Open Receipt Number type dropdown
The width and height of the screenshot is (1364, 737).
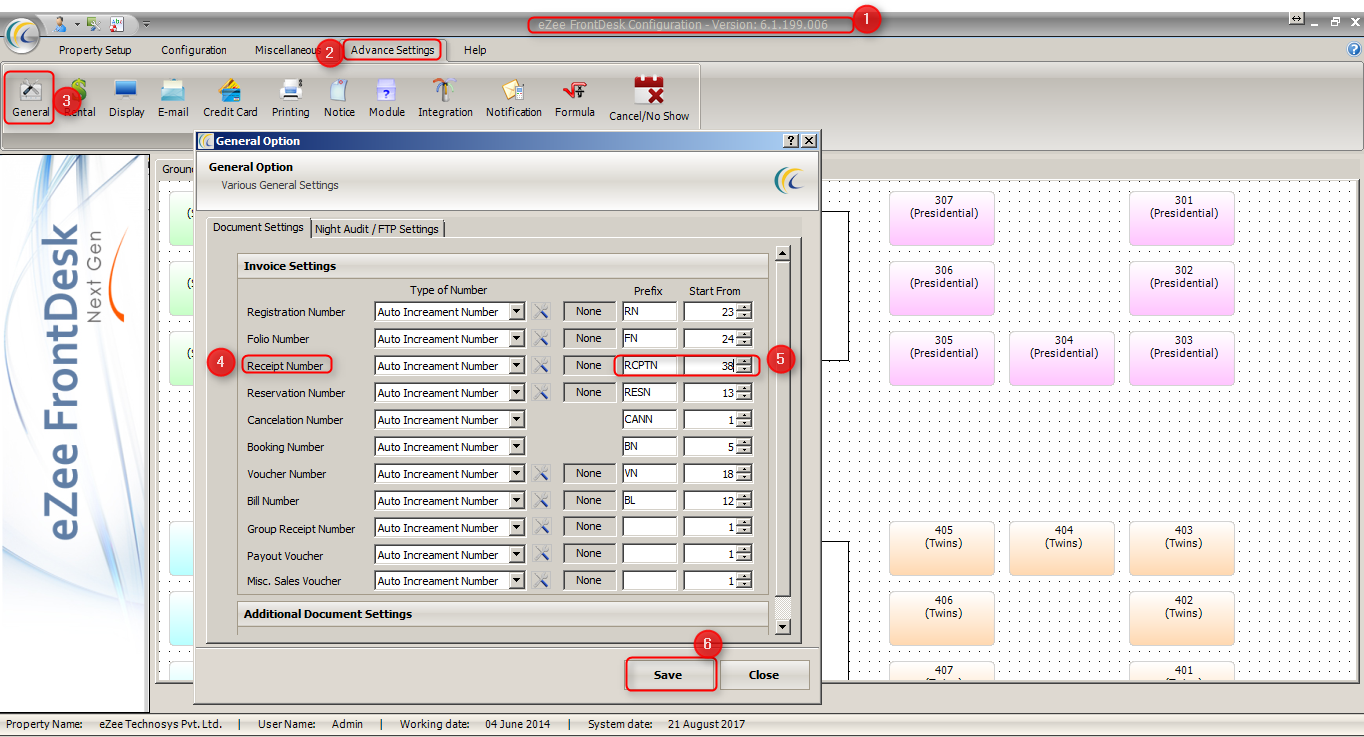pyautogui.click(x=516, y=366)
